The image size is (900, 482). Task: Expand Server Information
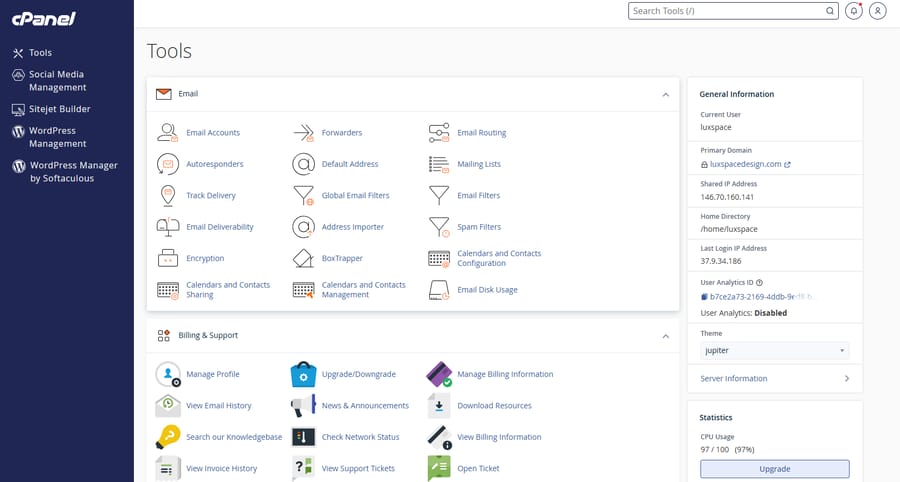click(x=775, y=379)
